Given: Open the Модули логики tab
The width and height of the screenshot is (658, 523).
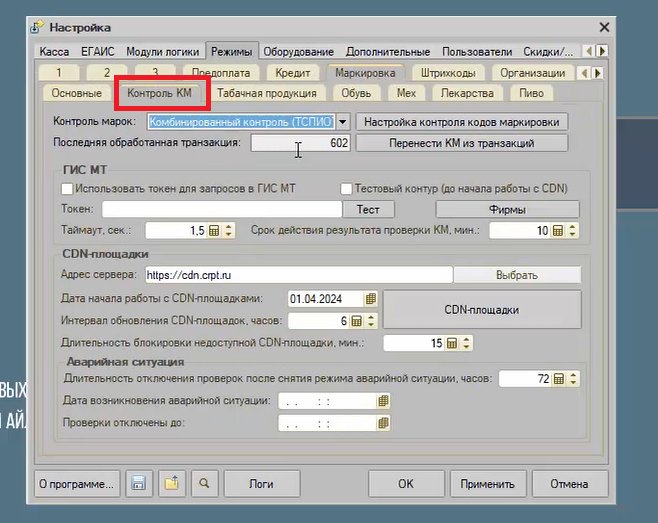Looking at the screenshot, I should pyautogui.click(x=162, y=52).
